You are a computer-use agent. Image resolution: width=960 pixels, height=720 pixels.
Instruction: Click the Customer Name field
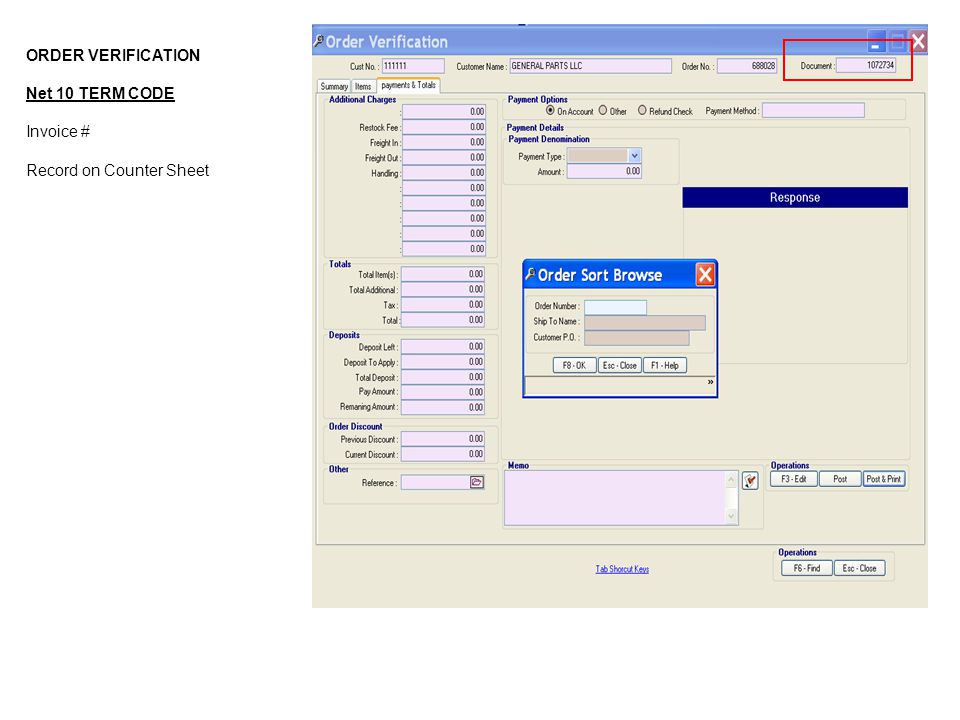click(x=590, y=66)
